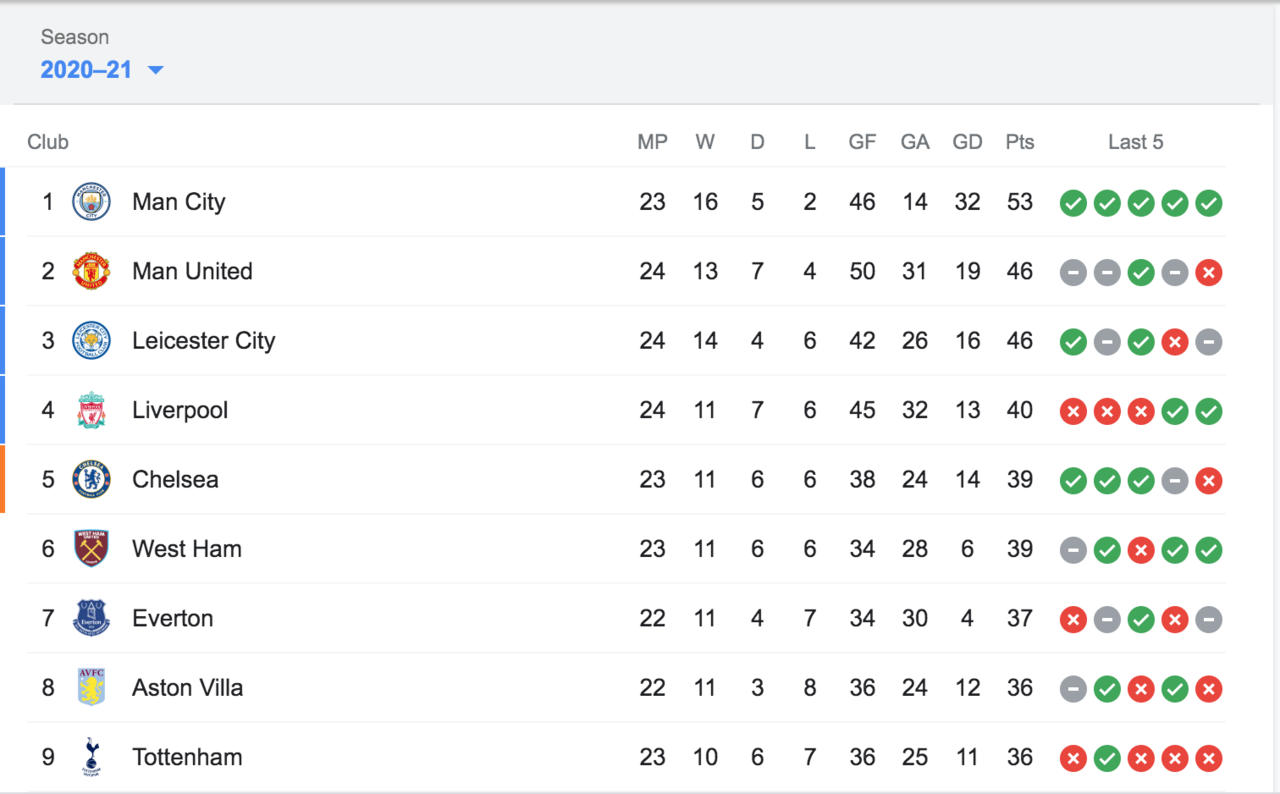Click the West Ham club crest
The height and width of the screenshot is (794, 1280).
[91, 549]
